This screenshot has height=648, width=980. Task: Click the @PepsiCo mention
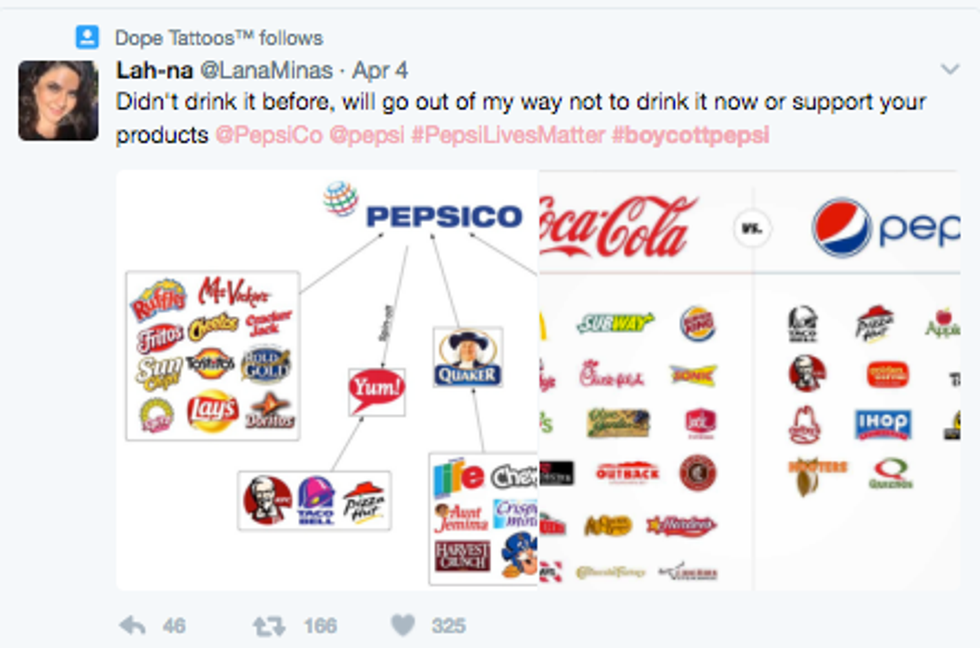tap(269, 134)
